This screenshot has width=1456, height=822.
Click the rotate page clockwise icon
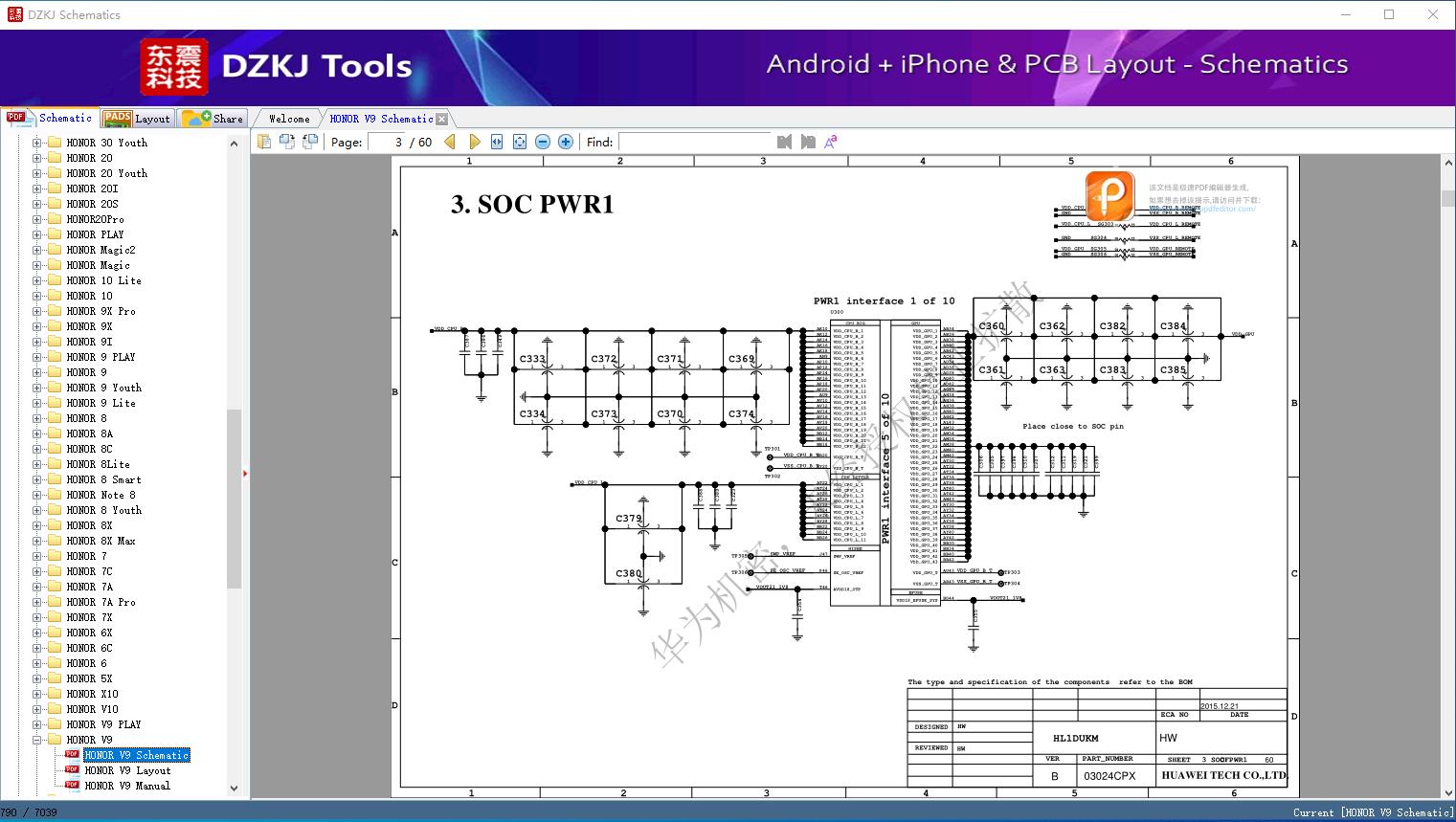[287, 142]
